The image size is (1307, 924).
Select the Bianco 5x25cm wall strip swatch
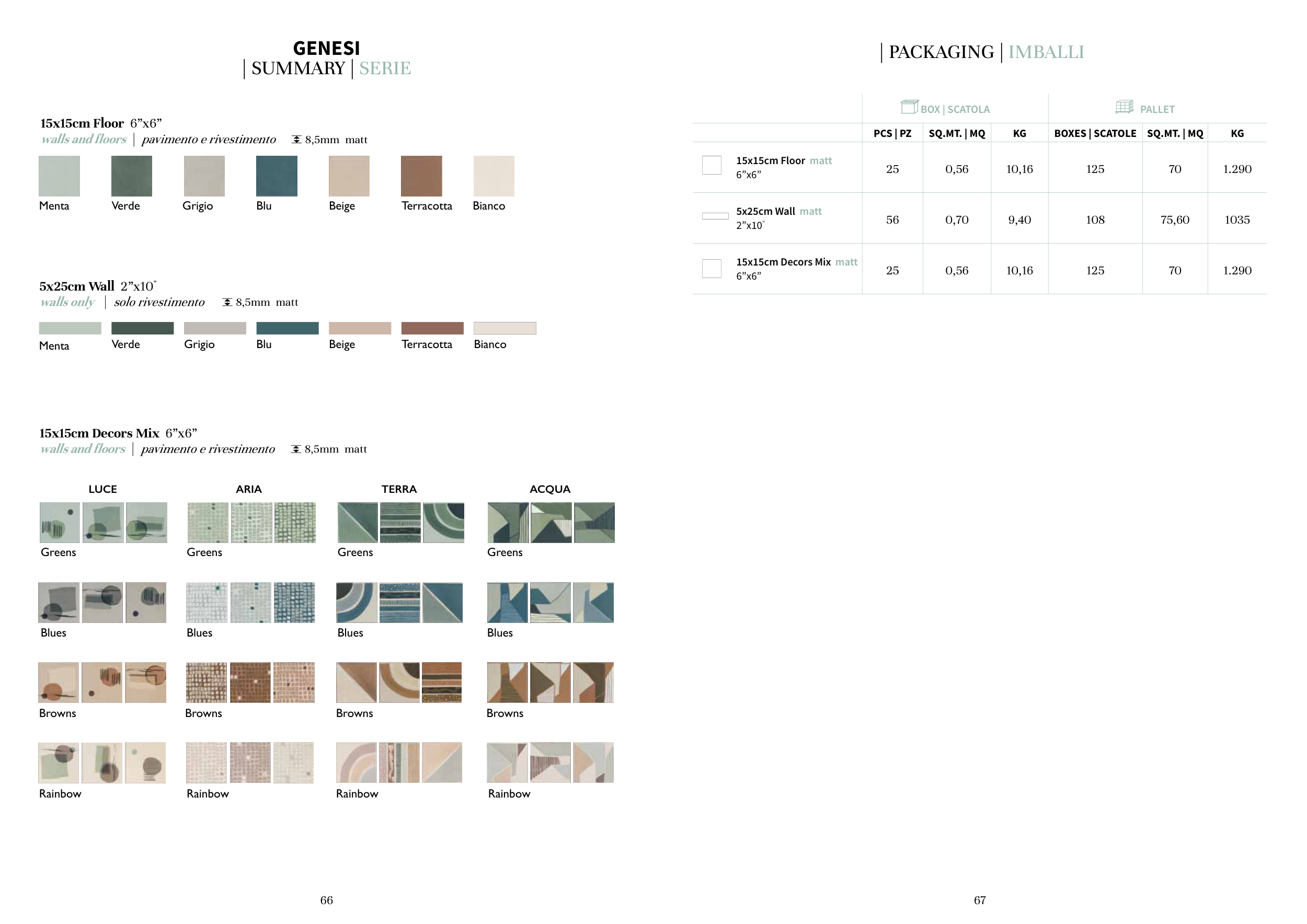[x=505, y=328]
